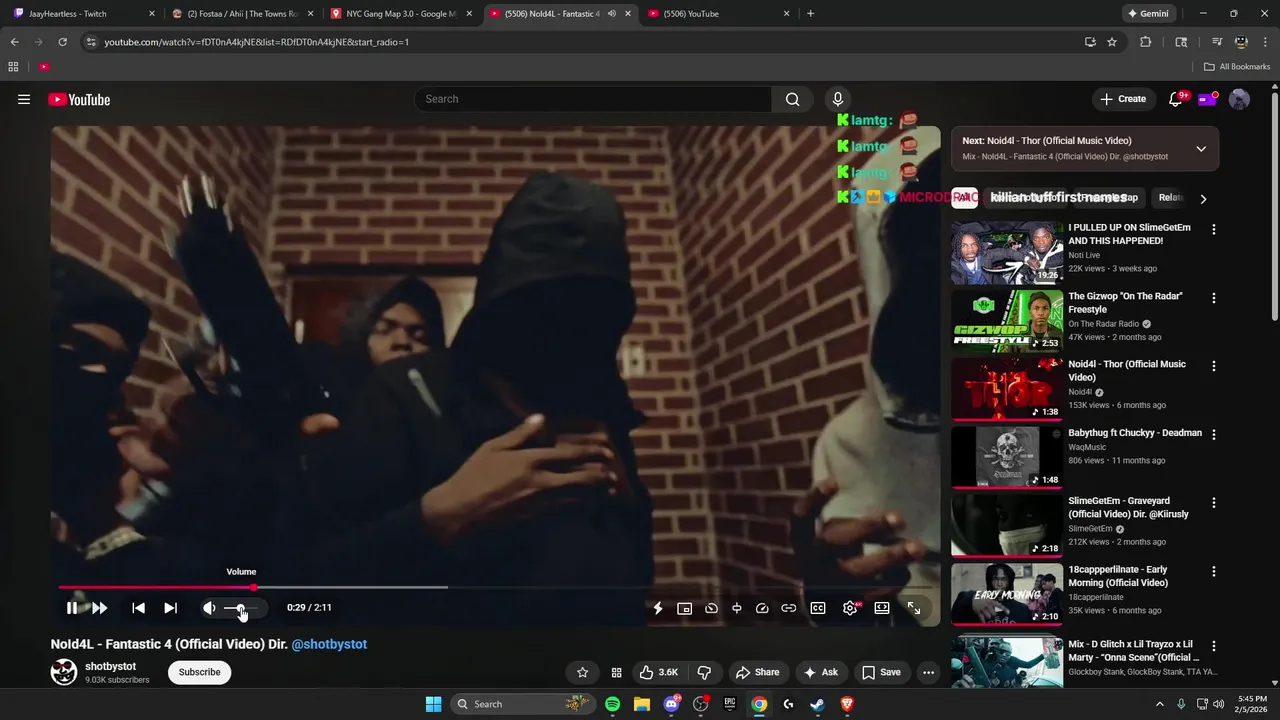Image resolution: width=1280 pixels, height=720 pixels.
Task: Open Discord from the taskbar
Action: tap(671, 704)
